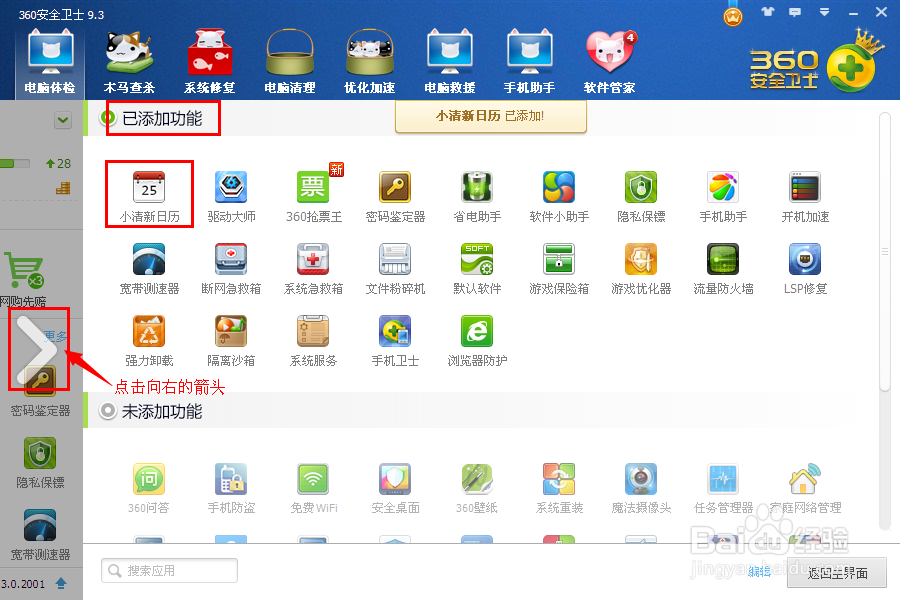Add 安全桌面 function

click(395, 488)
